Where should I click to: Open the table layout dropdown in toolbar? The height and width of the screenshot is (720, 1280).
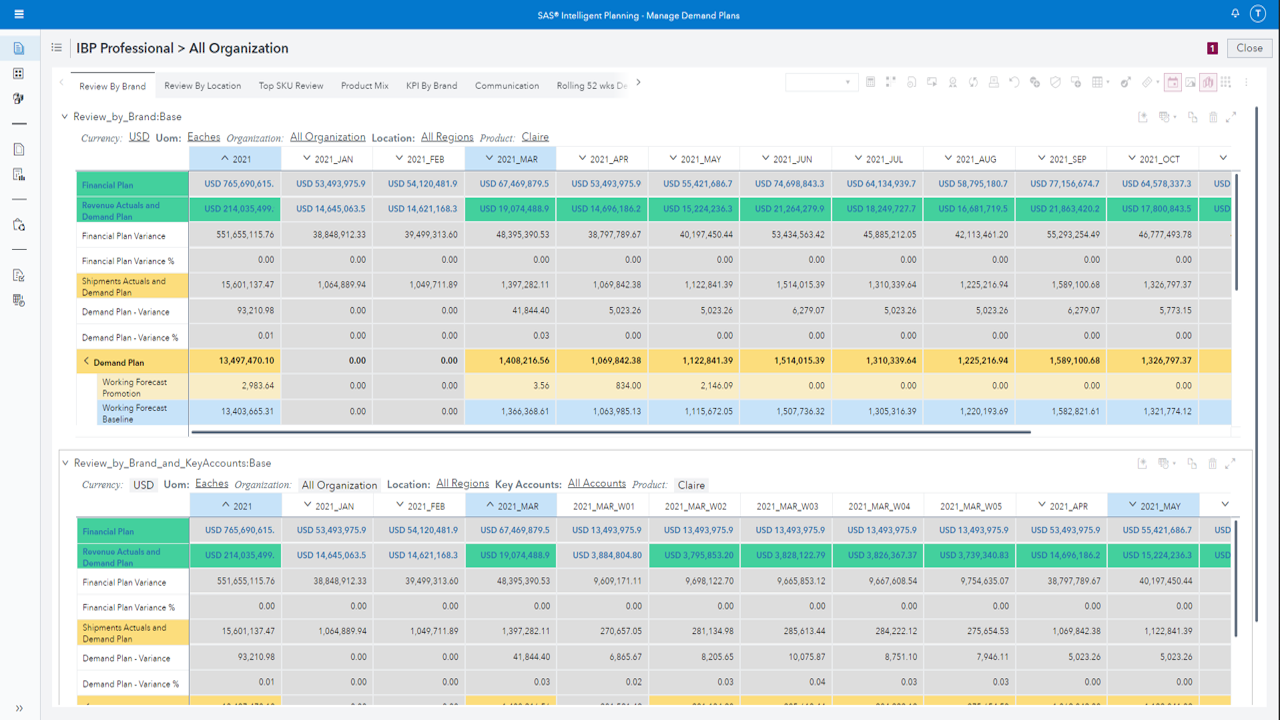pos(1100,83)
